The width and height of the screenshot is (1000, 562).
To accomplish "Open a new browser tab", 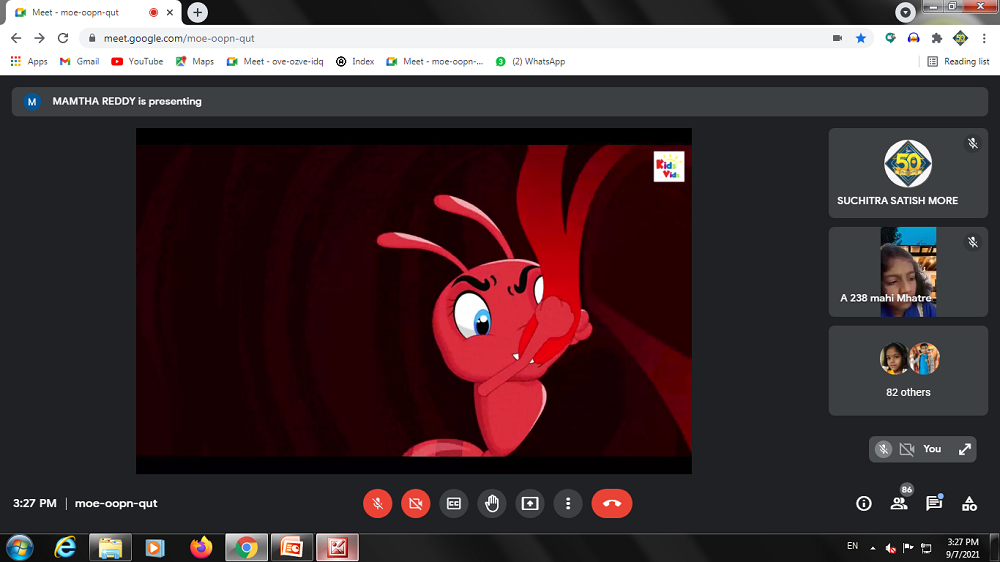I will pos(198,12).
